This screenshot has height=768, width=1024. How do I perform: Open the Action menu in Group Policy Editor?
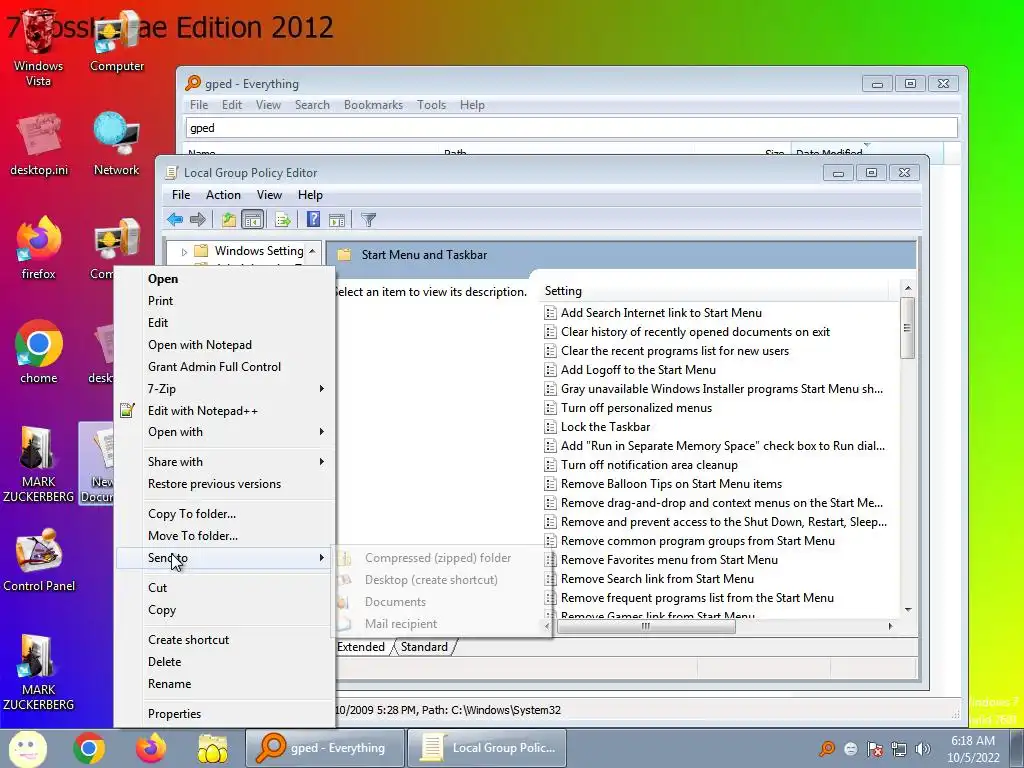click(223, 195)
